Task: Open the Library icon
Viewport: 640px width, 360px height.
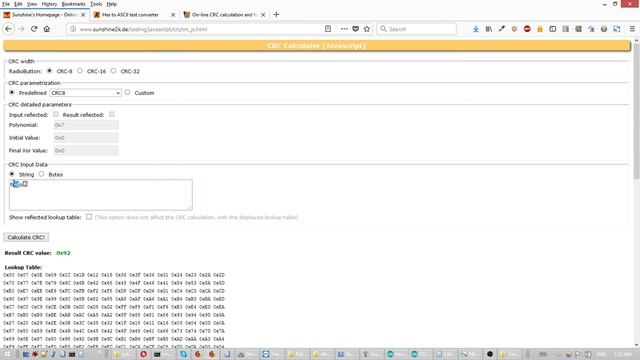Action: pyautogui.click(x=489, y=29)
